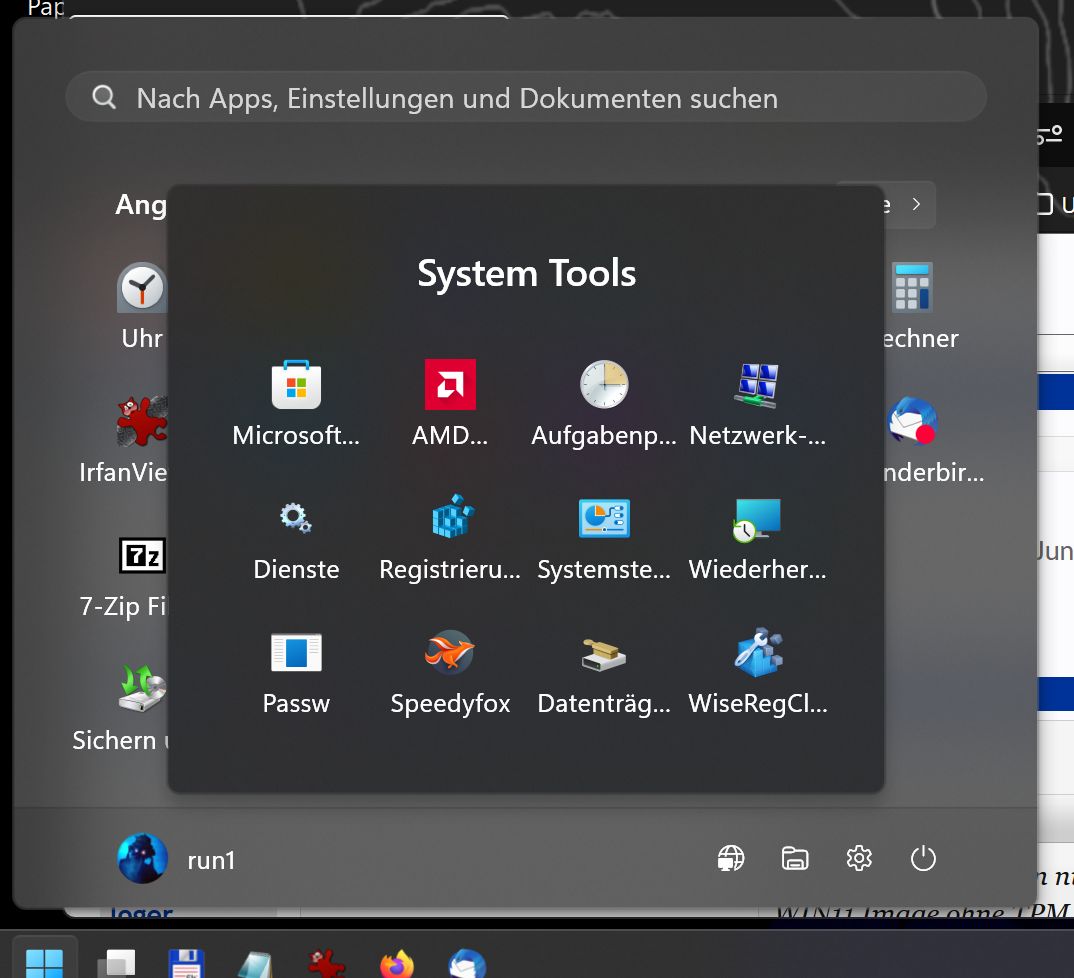
Task: Open File Explorer folder shortcut
Action: [x=795, y=858]
